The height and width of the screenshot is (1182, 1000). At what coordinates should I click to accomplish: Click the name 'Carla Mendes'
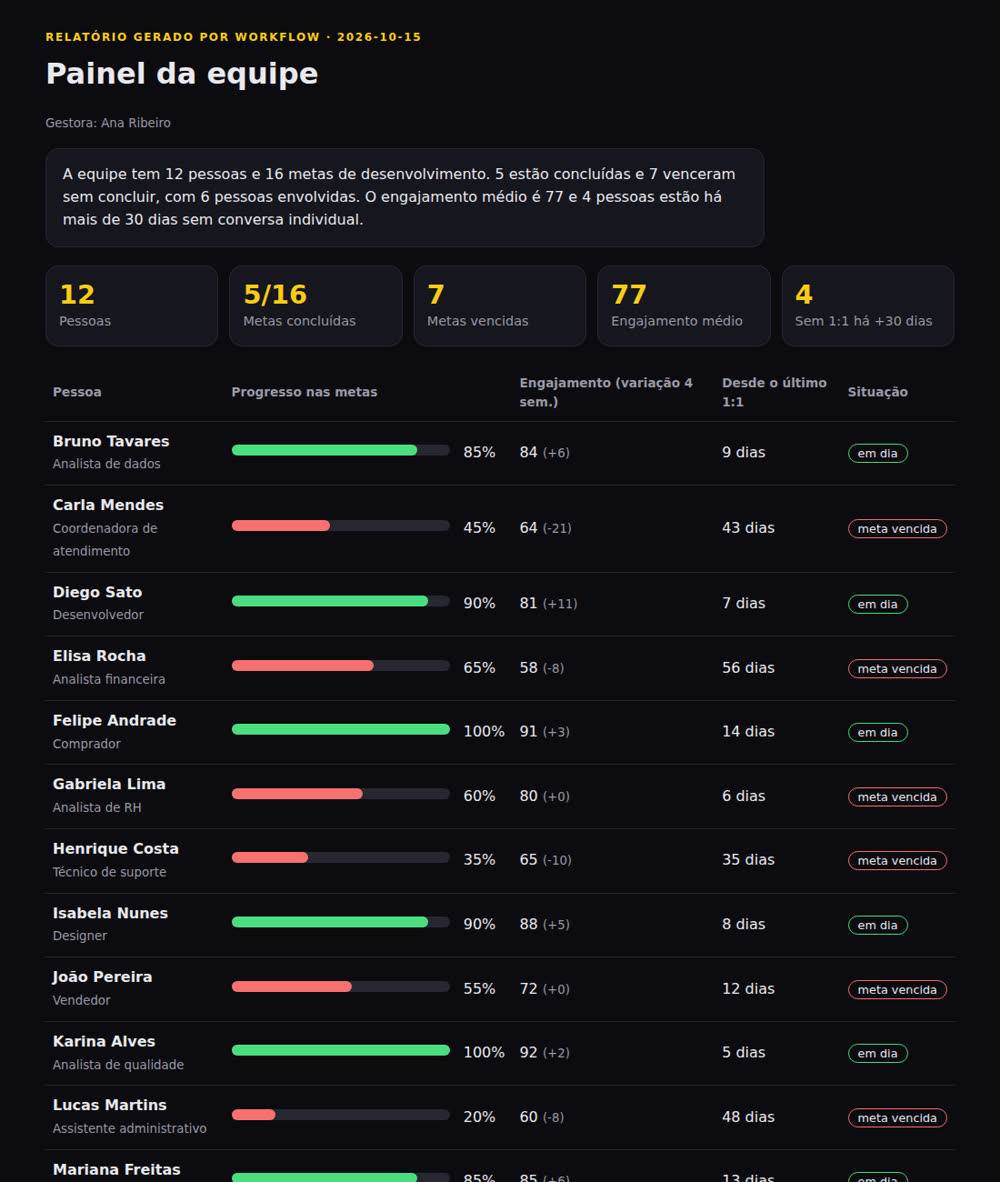[108, 505]
